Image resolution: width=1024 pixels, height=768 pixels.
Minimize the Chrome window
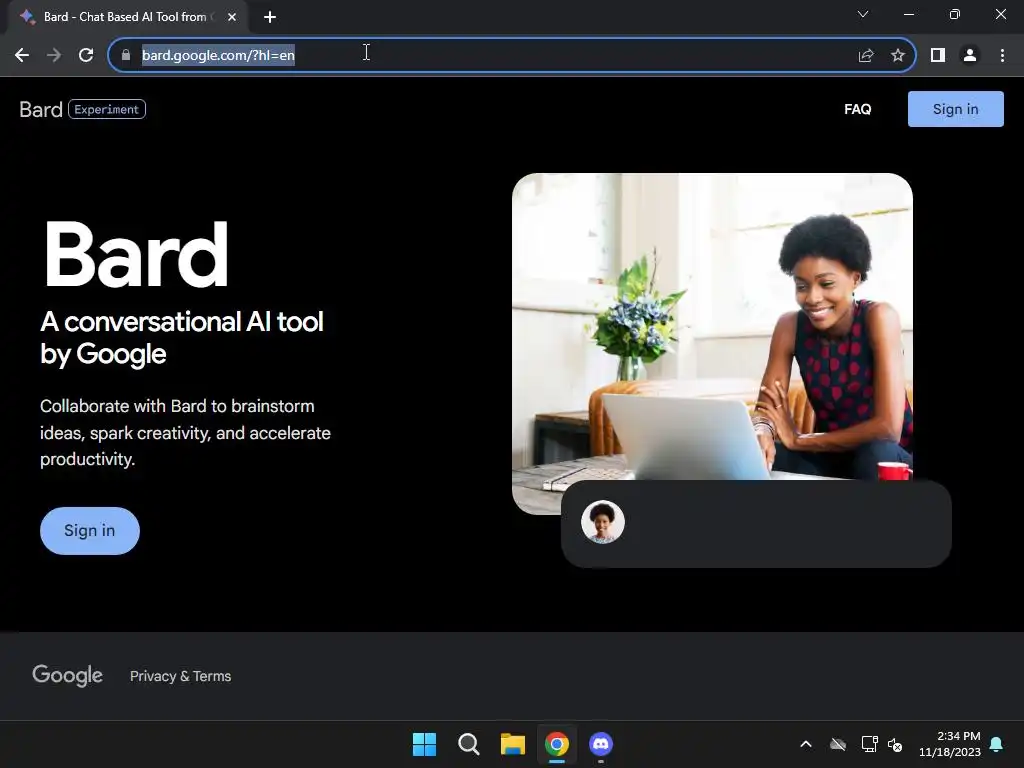point(908,14)
